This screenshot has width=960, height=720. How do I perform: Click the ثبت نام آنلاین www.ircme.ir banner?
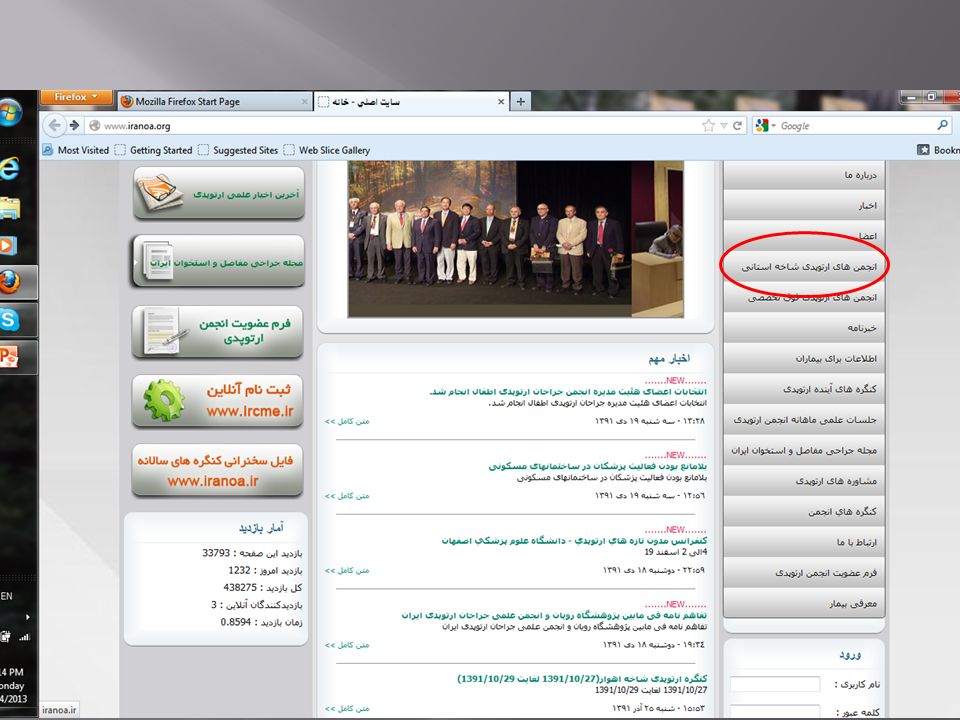[x=218, y=401]
